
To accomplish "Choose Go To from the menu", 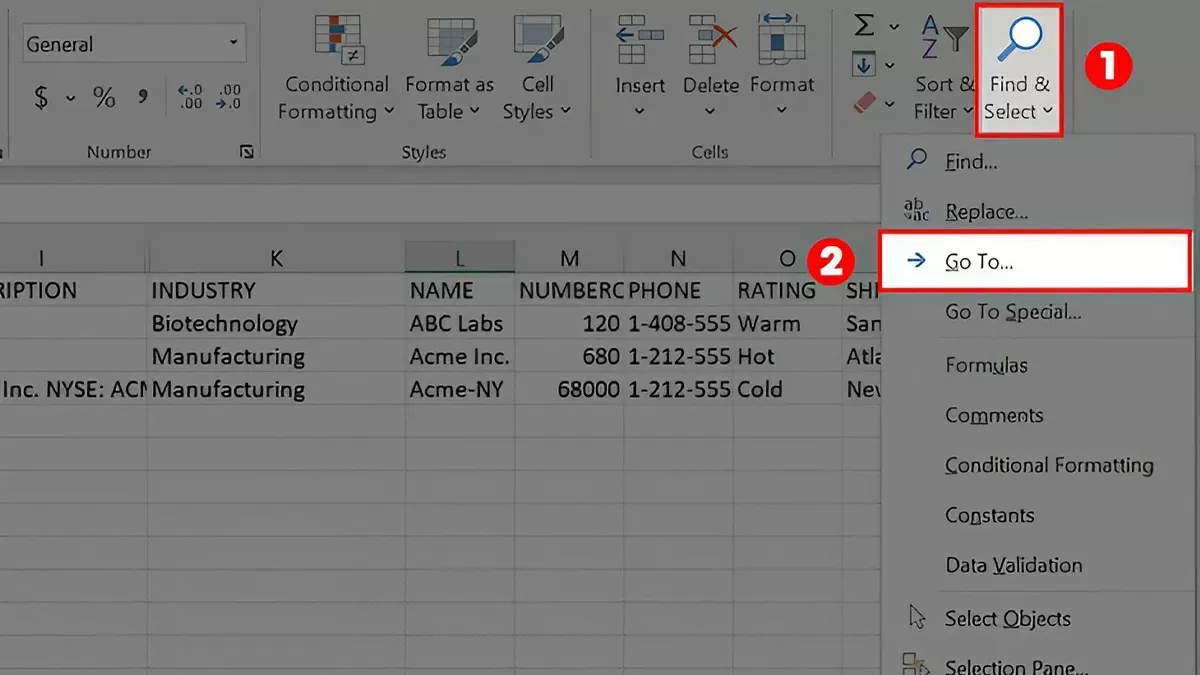I will tap(1010, 260).
